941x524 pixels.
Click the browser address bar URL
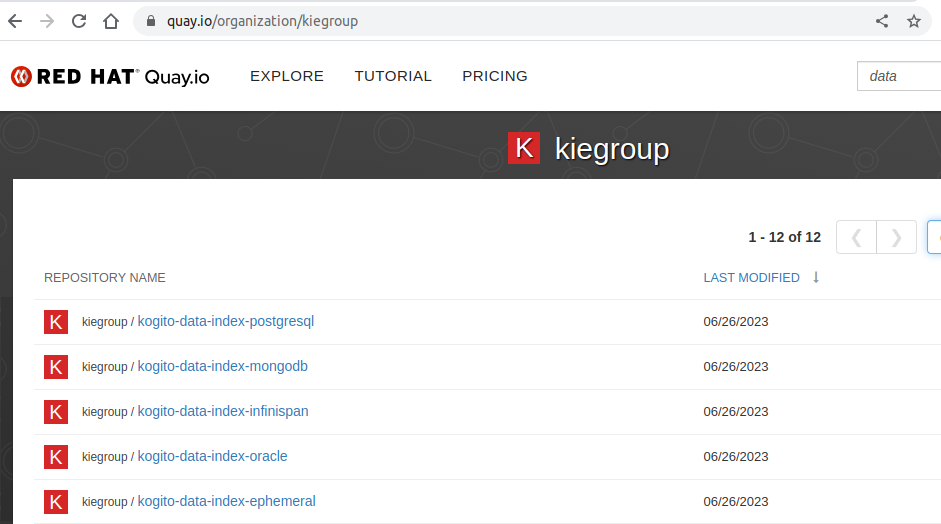262,21
